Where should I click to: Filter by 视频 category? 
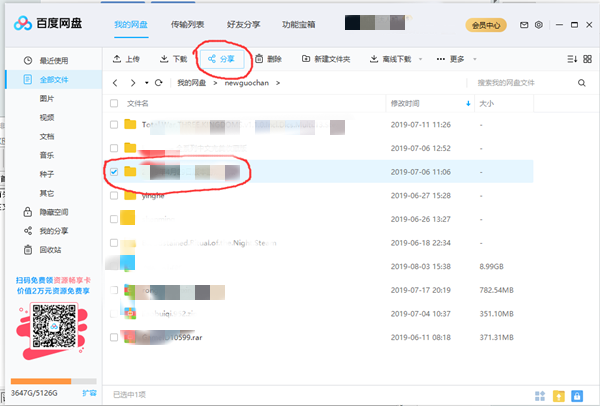(x=47, y=117)
